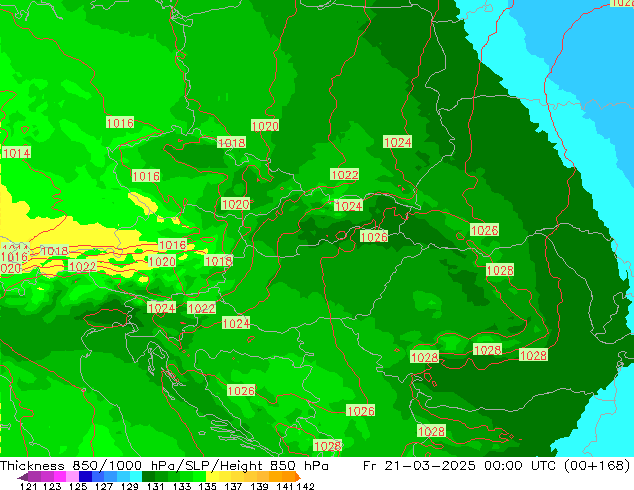Click the fully visible 1014 isobar label

16,153
